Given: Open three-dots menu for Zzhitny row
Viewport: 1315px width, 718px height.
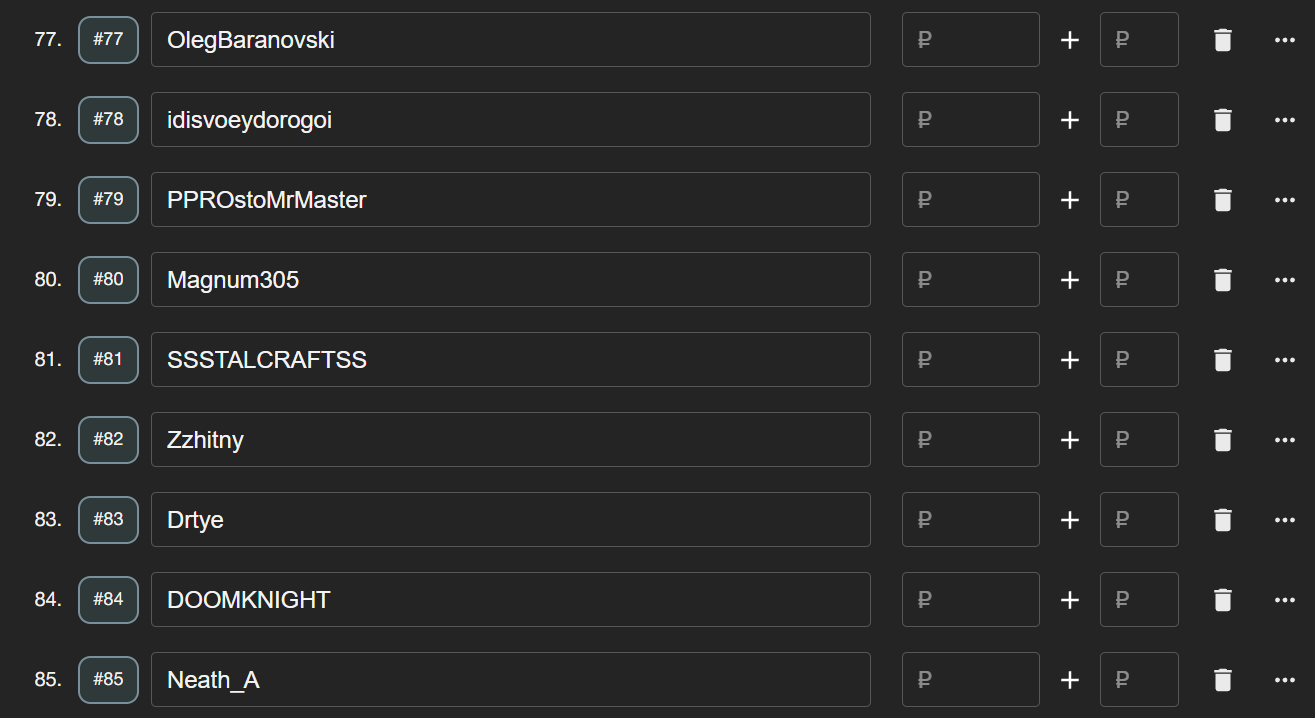Looking at the screenshot, I should tap(1285, 440).
